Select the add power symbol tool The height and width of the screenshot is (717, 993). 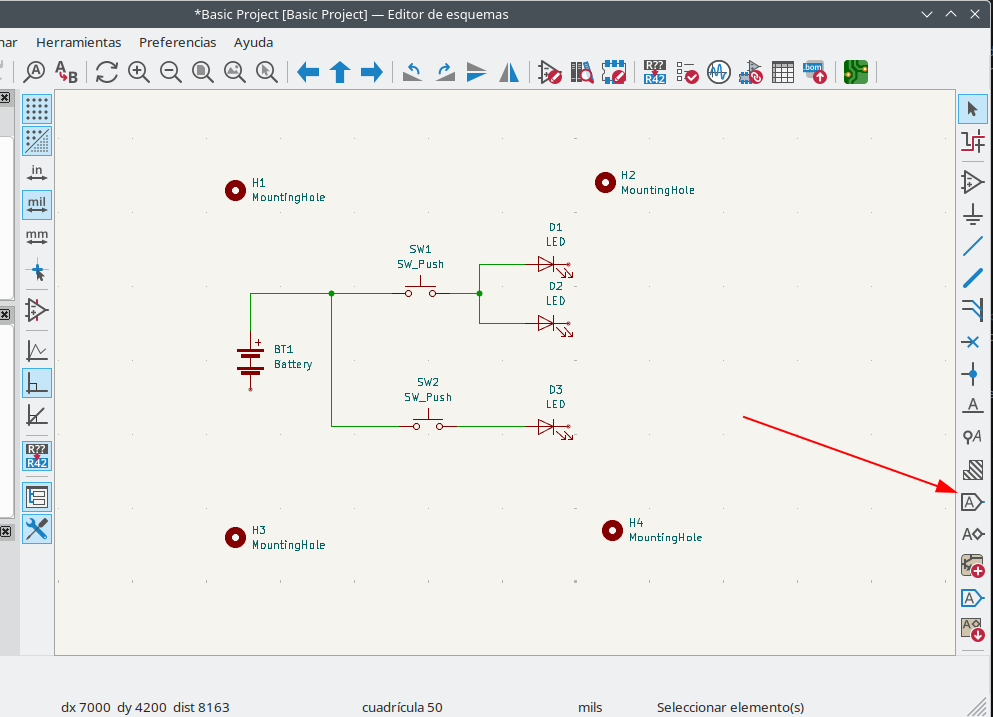click(972, 214)
